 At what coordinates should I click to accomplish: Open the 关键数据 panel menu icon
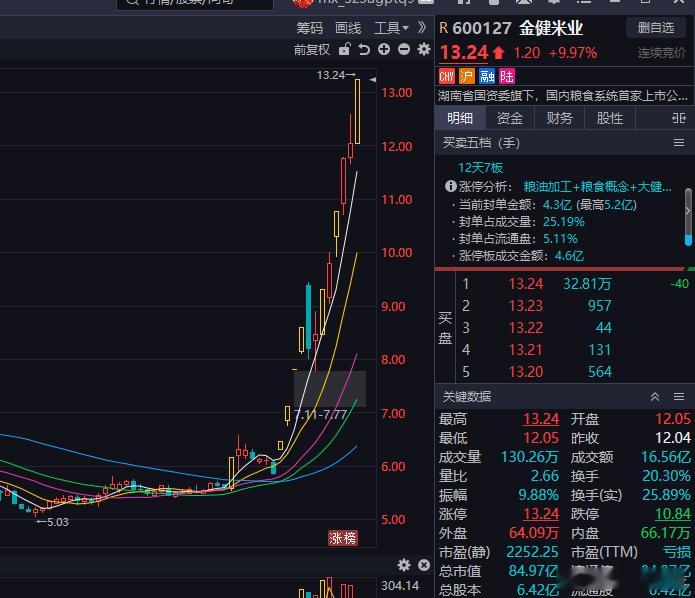click(679, 396)
